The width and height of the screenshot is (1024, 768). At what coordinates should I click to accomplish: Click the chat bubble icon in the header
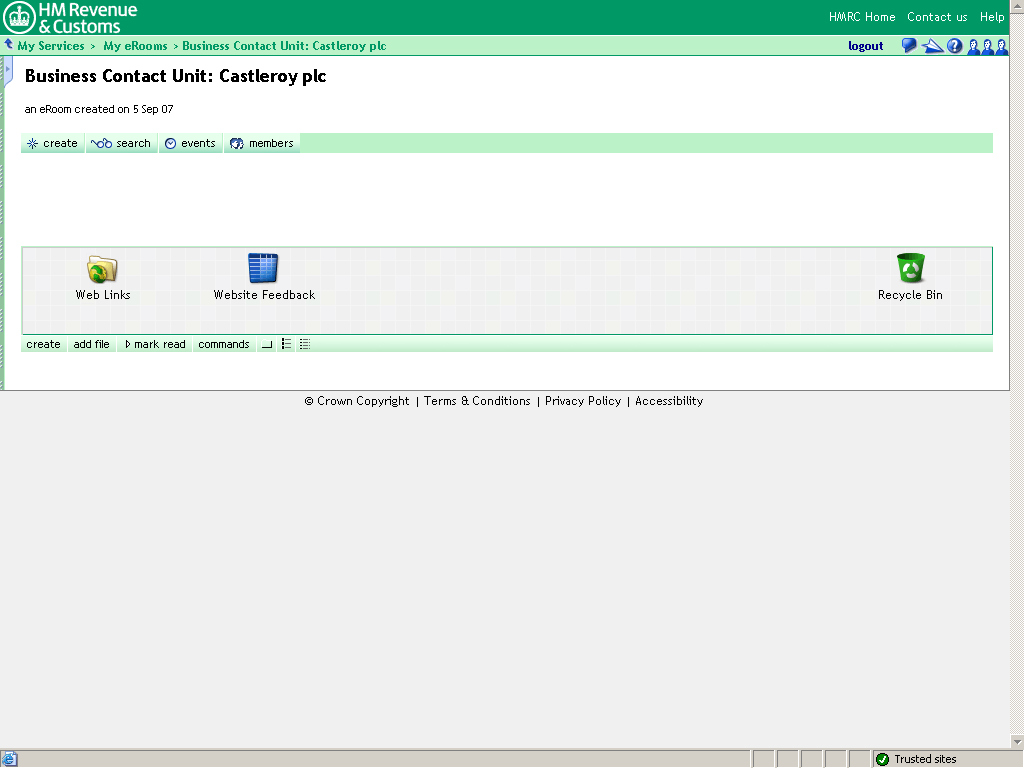[x=908, y=45]
